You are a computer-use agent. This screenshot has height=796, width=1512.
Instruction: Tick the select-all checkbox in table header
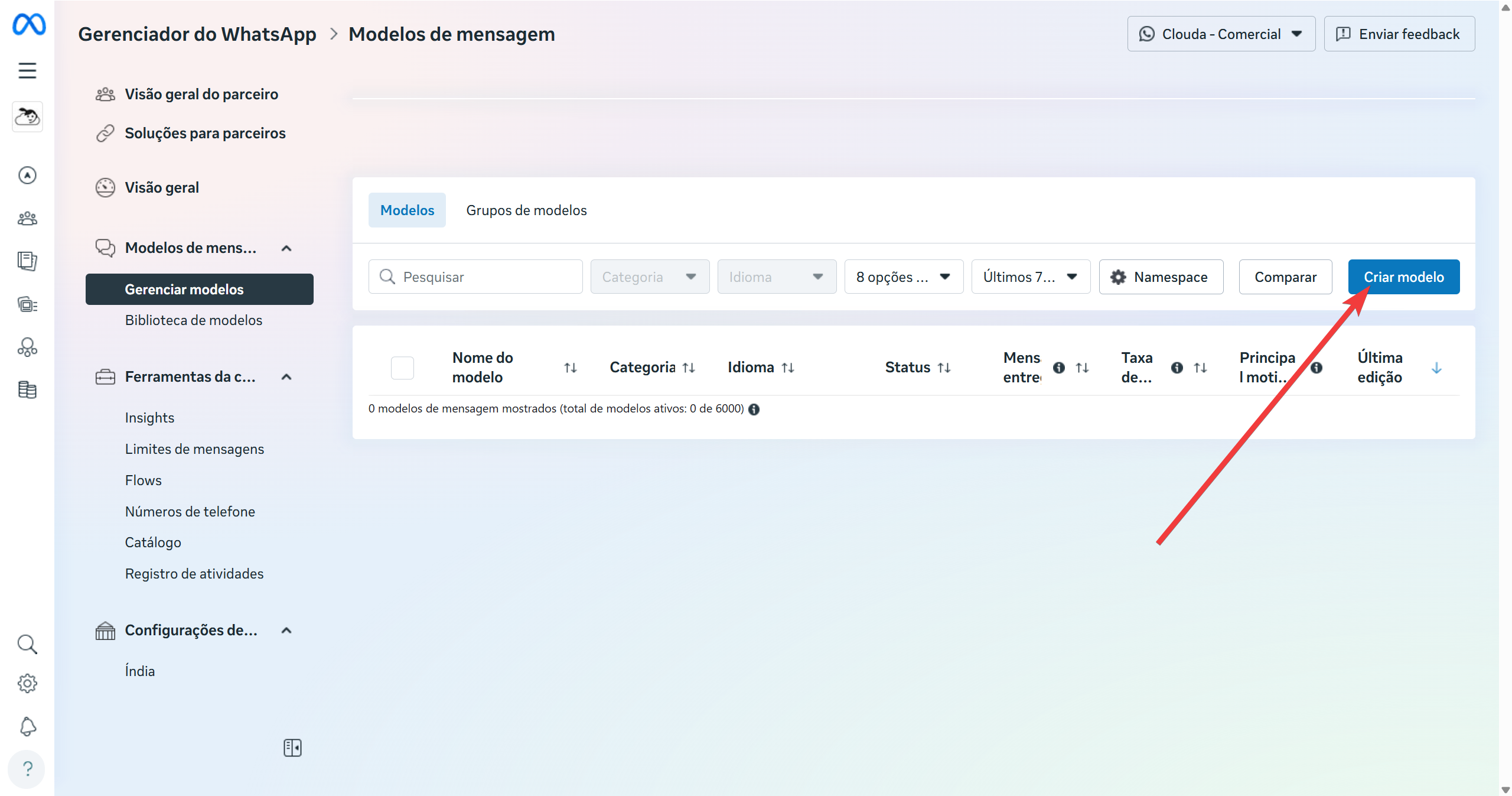tap(402, 368)
